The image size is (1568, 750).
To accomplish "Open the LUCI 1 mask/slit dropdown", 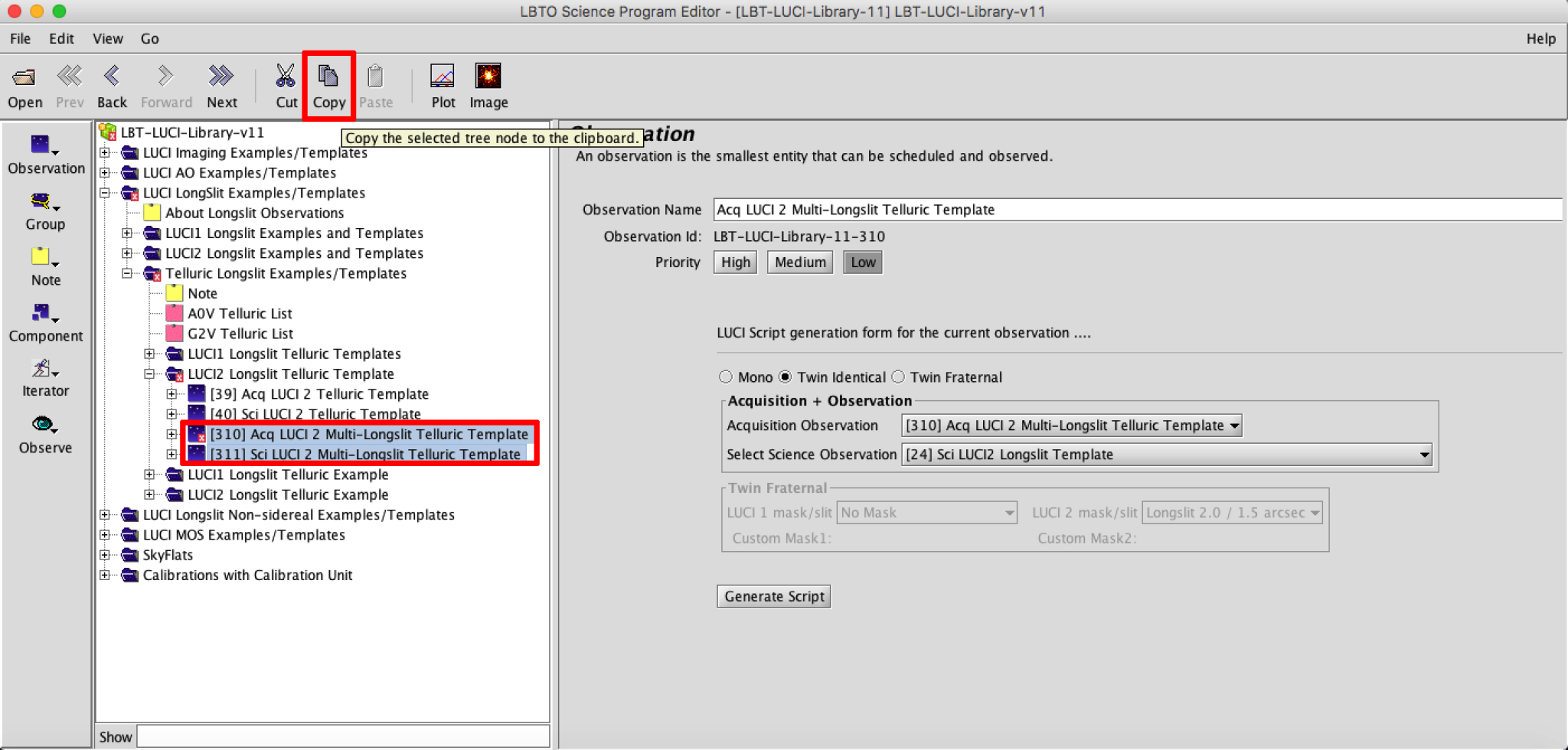I will coord(927,513).
